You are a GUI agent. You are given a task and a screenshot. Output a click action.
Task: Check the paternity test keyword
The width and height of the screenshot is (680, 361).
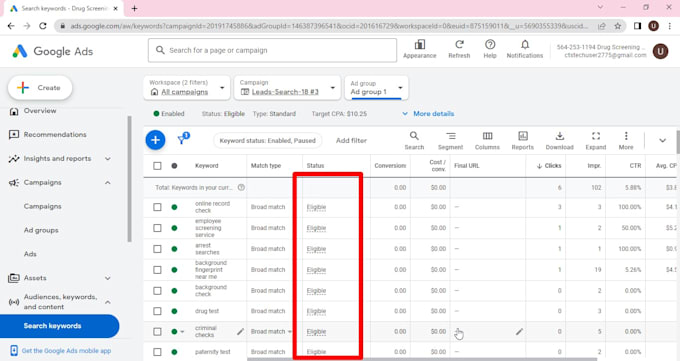(x=157, y=352)
